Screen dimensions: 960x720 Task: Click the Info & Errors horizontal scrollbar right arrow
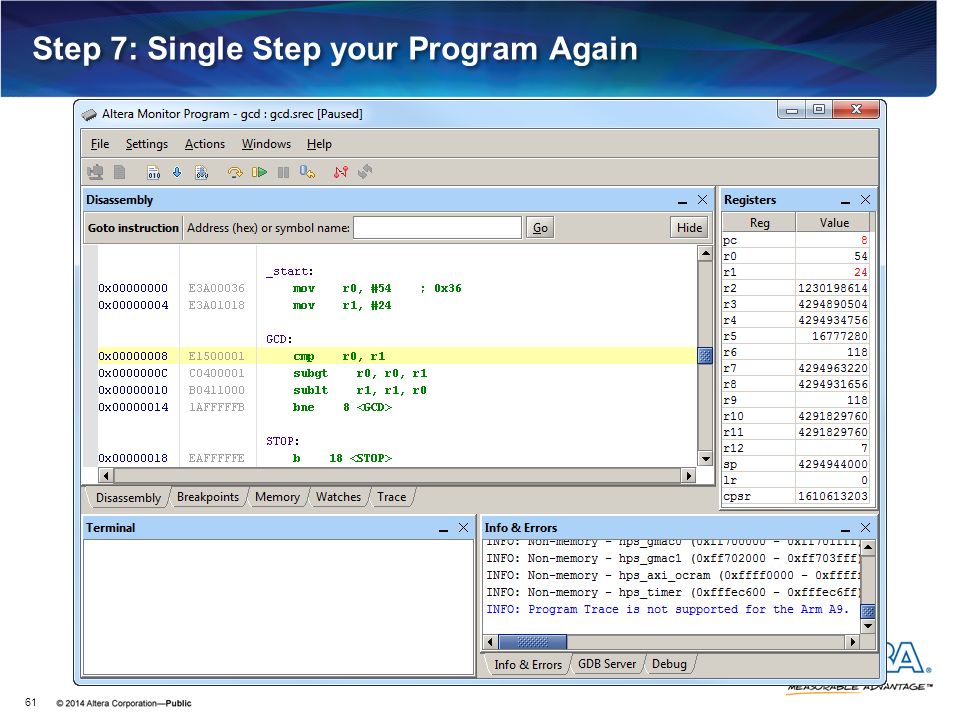pos(852,642)
